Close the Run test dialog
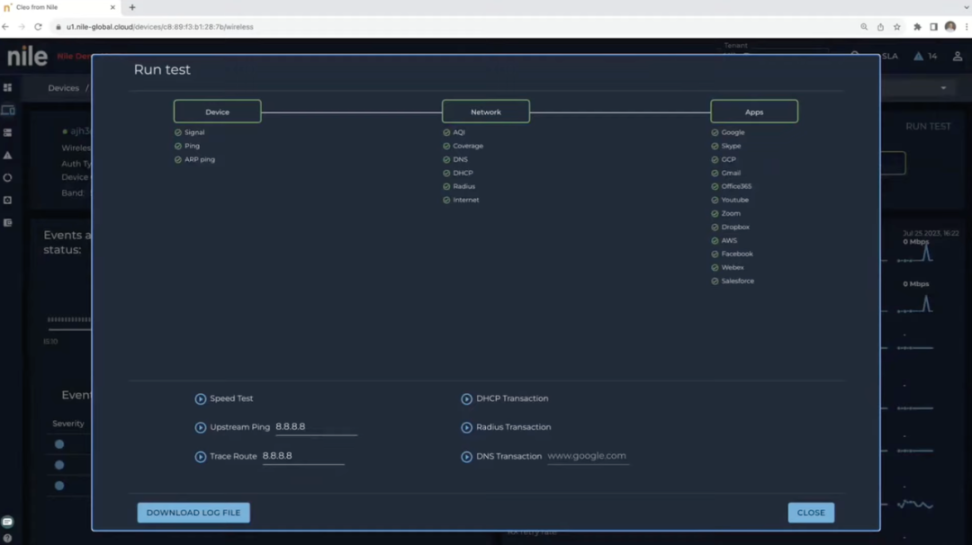972x545 pixels. tap(810, 513)
